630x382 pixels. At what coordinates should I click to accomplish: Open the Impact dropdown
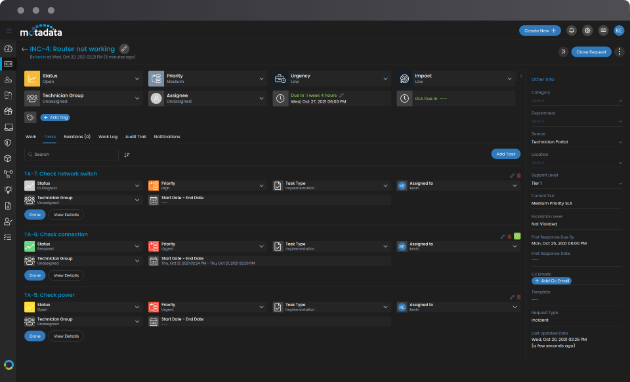click(456, 79)
